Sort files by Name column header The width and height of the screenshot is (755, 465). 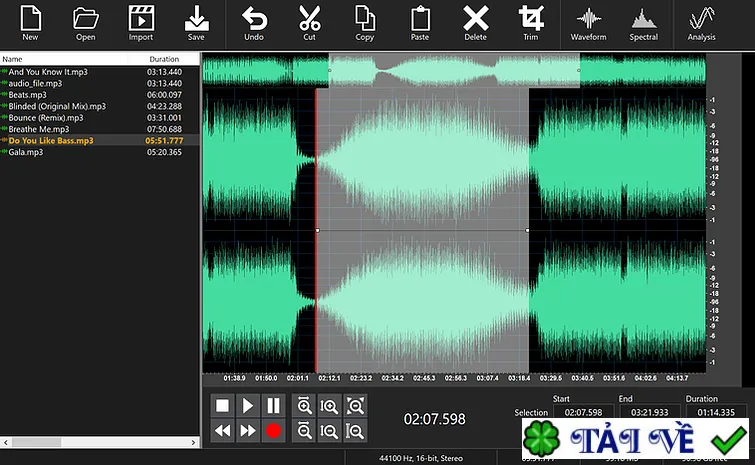63,59
